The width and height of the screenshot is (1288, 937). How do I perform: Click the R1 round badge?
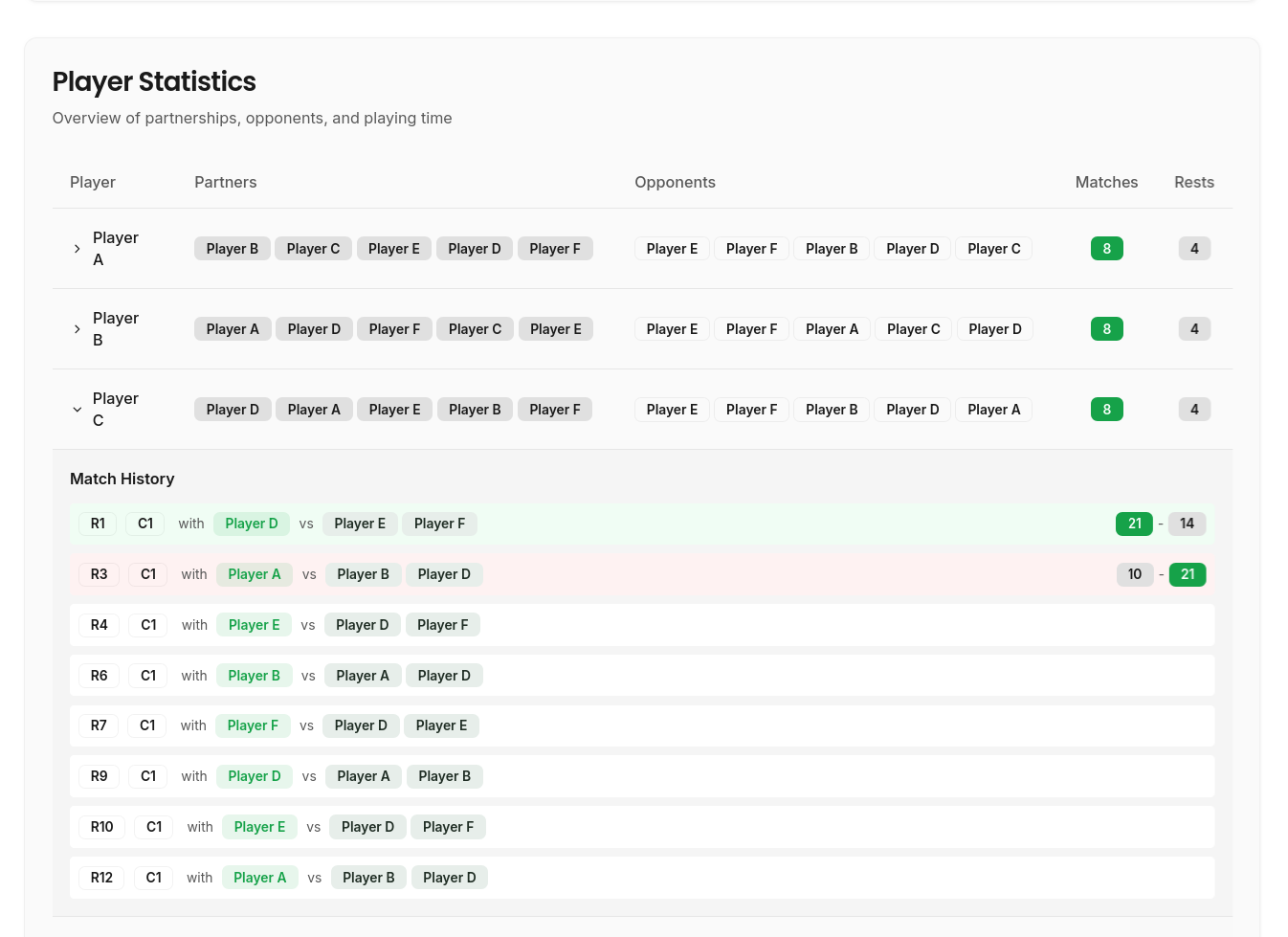[98, 524]
